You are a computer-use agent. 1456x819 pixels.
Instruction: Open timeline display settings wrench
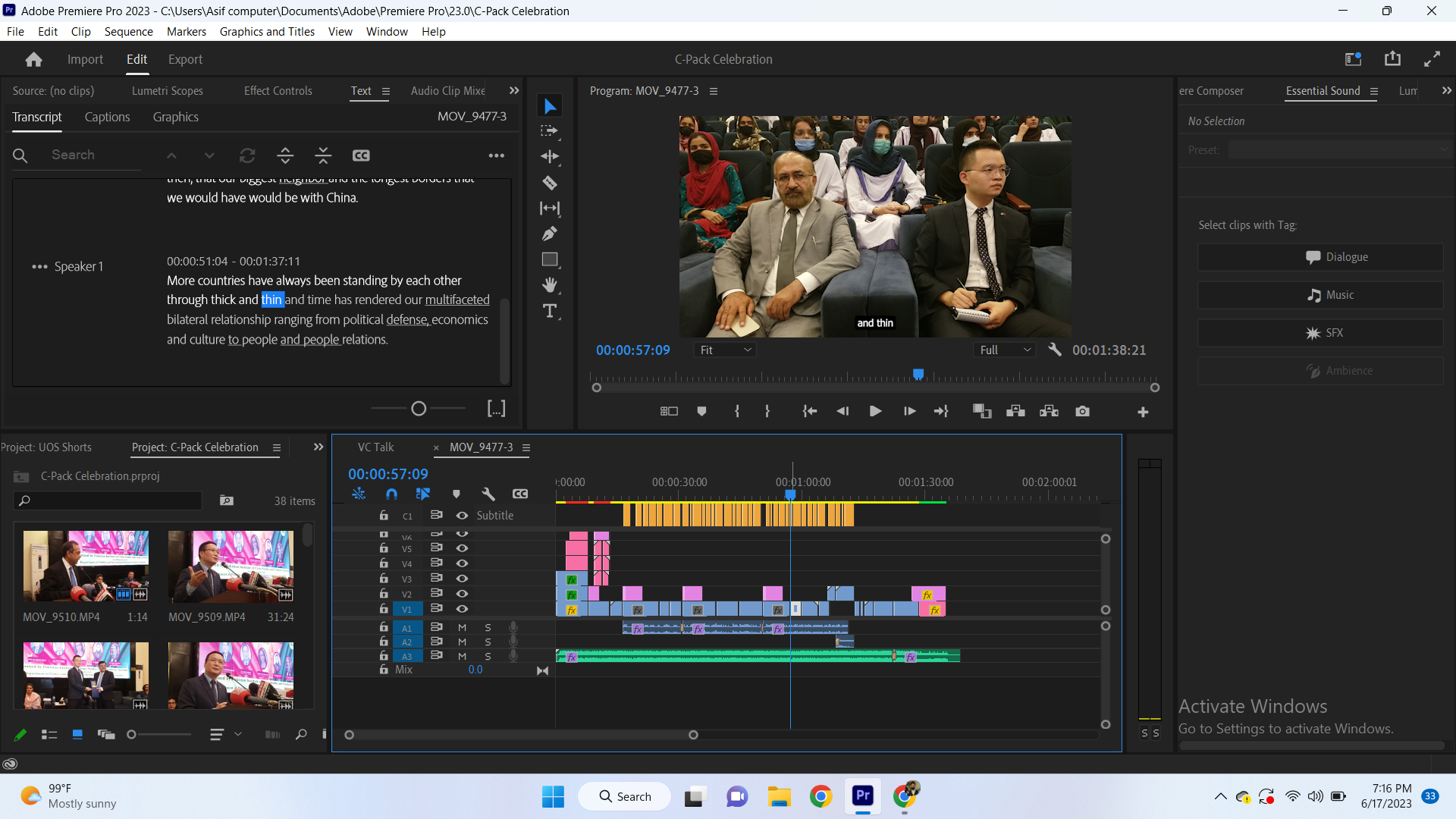coord(488,494)
